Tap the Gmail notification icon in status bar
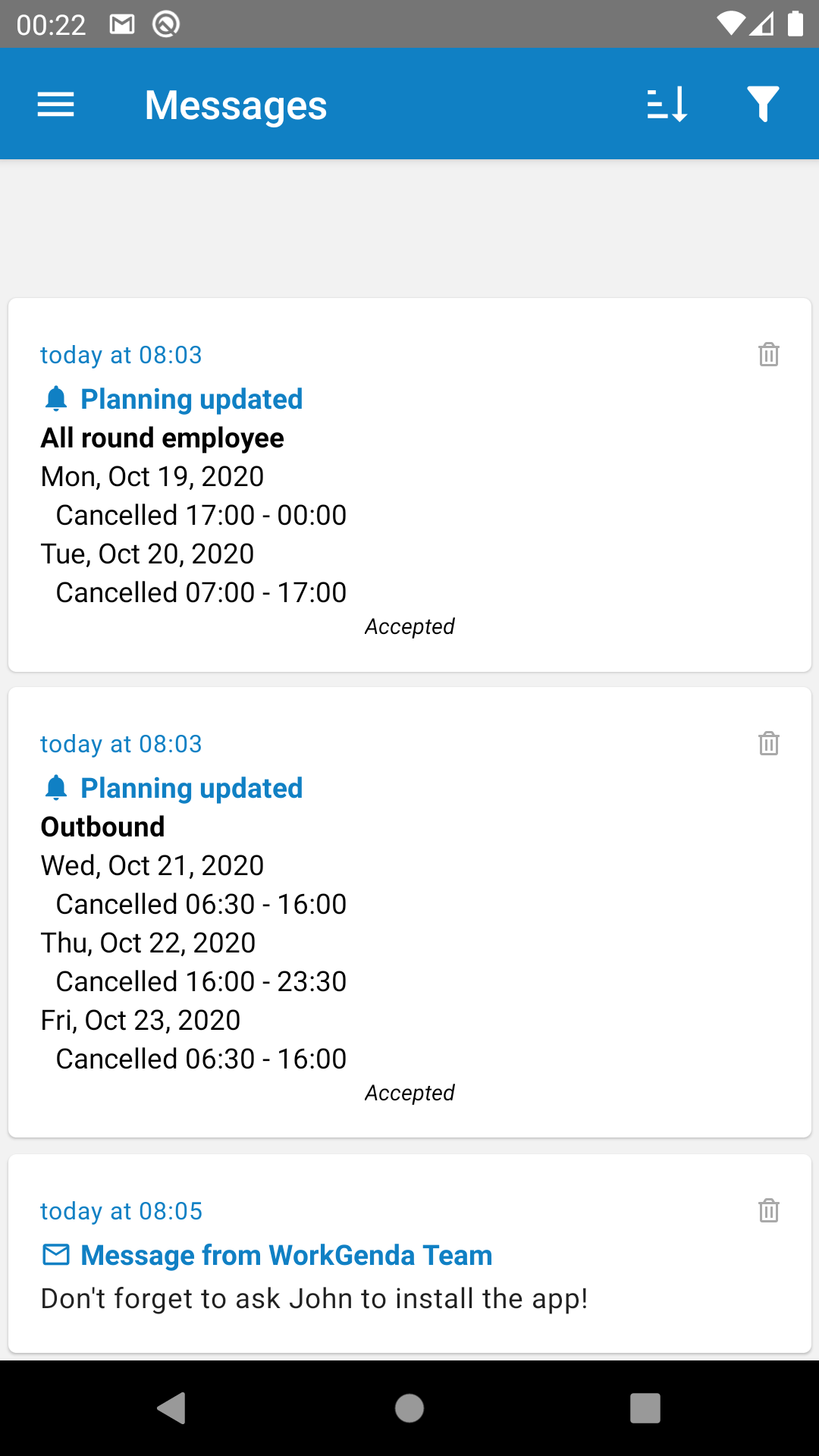 coord(122,25)
